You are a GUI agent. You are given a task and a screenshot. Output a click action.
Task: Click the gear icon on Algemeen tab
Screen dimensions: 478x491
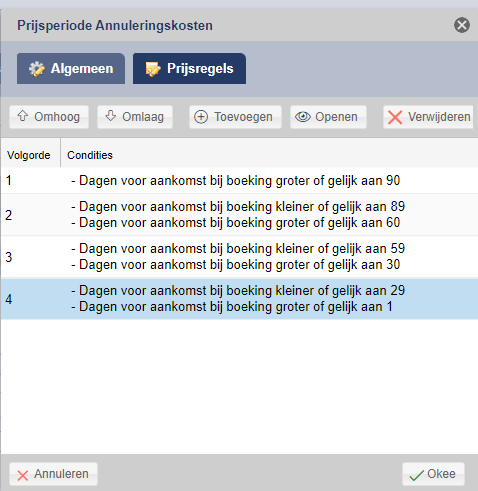(x=36, y=69)
